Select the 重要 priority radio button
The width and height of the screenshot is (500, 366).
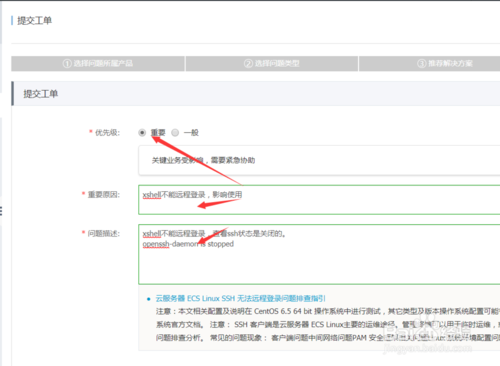[142, 133]
